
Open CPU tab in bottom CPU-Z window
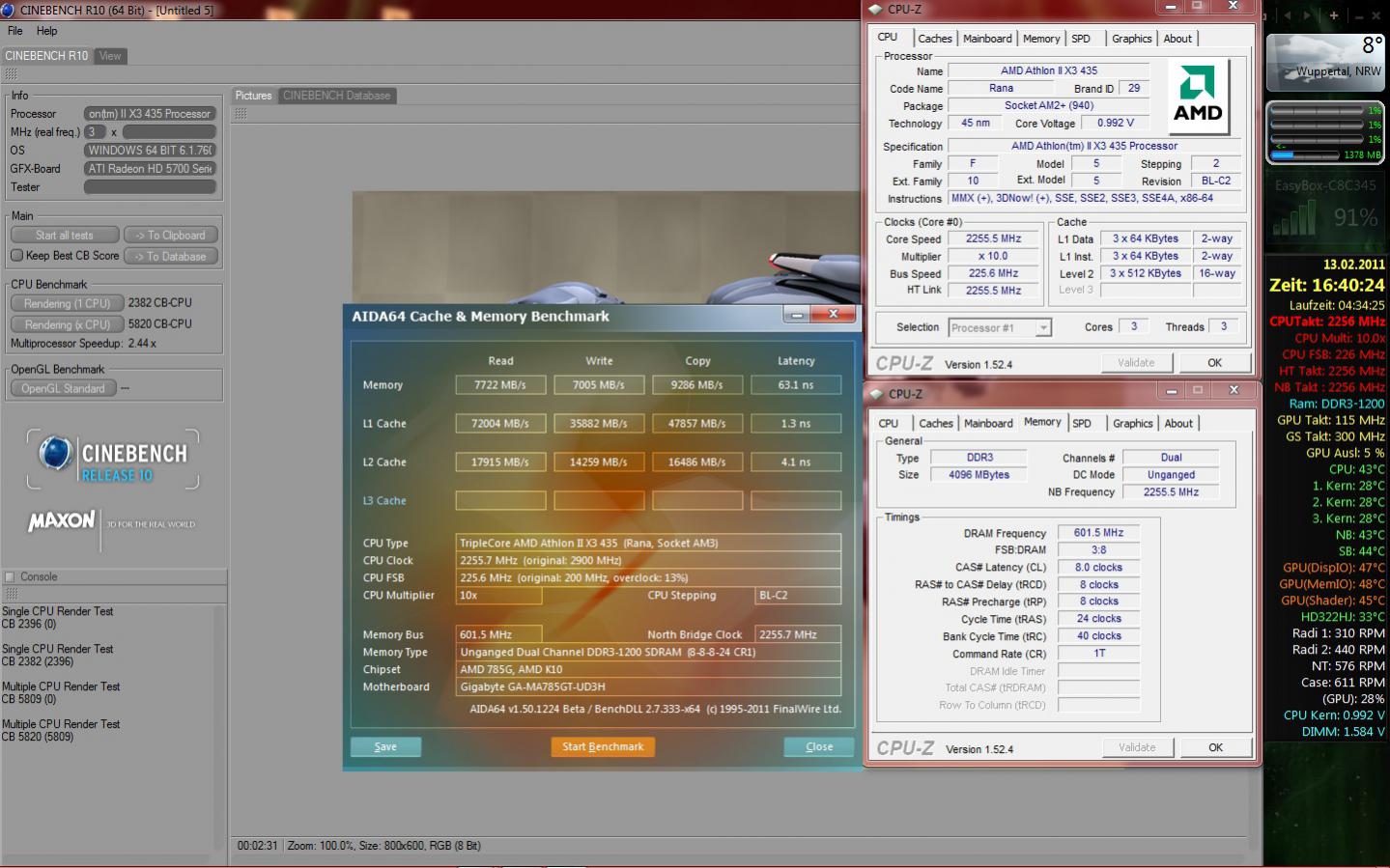click(x=888, y=424)
